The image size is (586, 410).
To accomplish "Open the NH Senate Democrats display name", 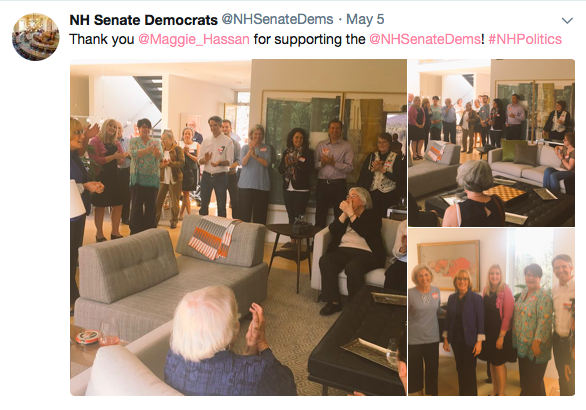I will 144,20.
